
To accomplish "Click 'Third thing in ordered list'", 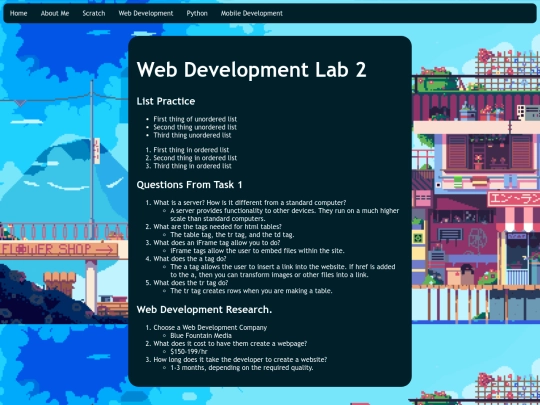I will point(193,166).
